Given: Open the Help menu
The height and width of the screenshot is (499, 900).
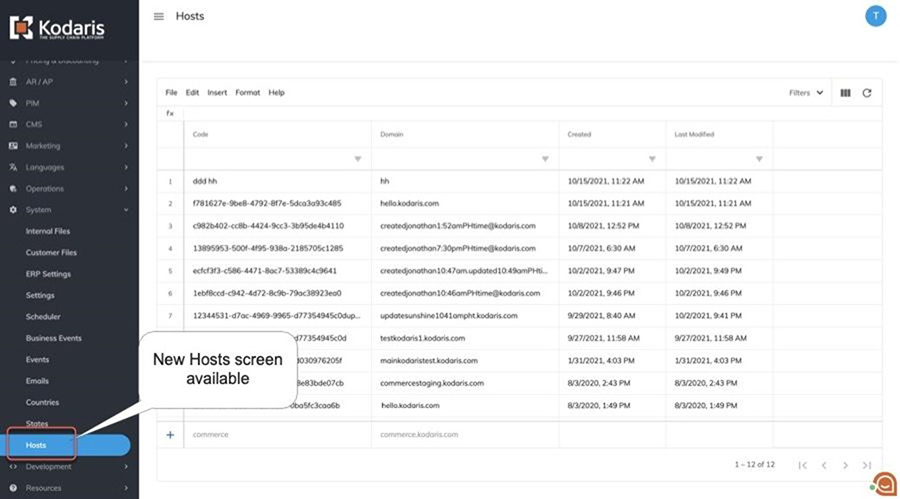Looking at the screenshot, I should pyautogui.click(x=276, y=92).
